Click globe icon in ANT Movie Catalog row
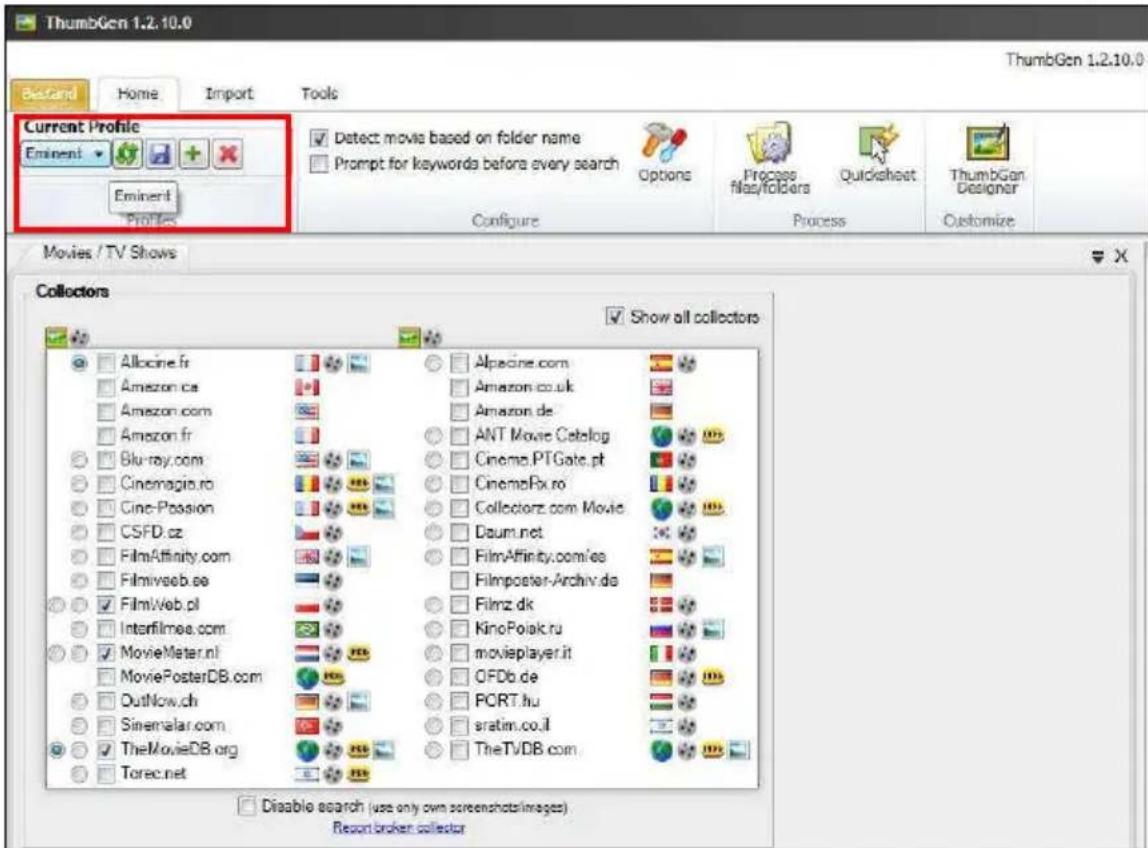Viewport: 1148px width, 848px height. [661, 436]
